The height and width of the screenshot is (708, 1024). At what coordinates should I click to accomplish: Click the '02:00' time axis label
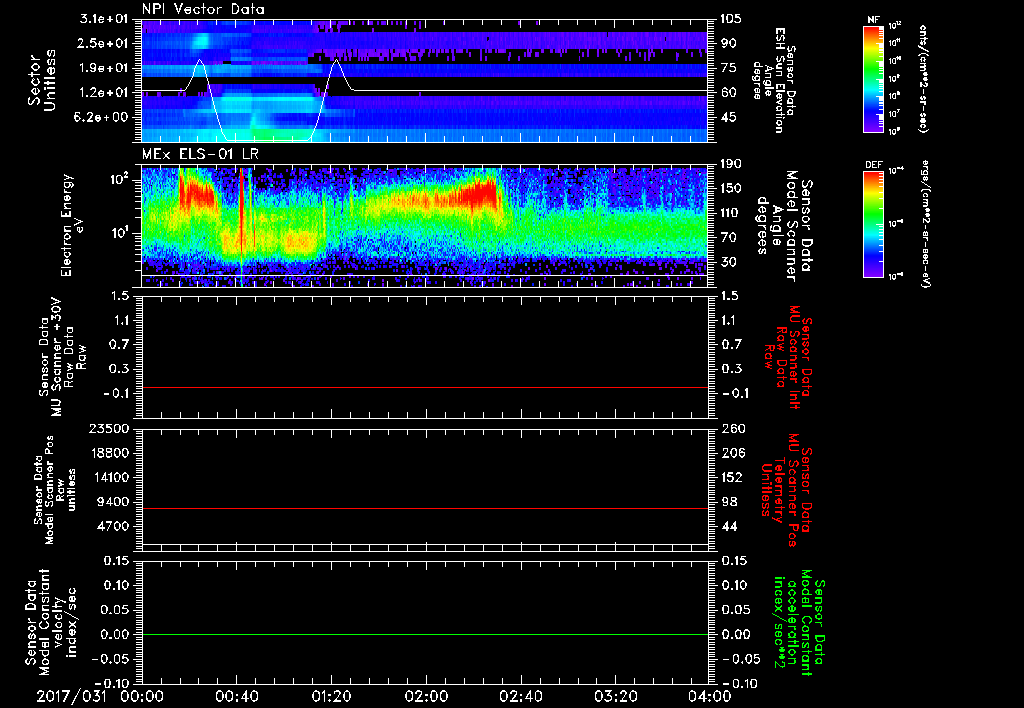(x=426, y=696)
